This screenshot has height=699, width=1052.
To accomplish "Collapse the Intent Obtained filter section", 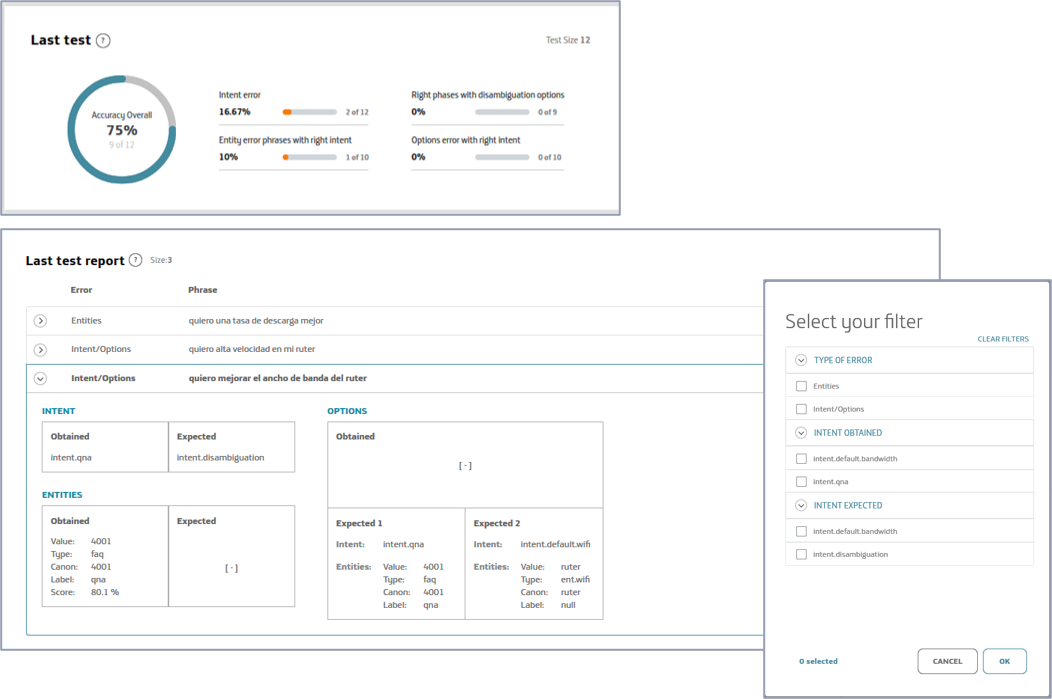I will pyautogui.click(x=801, y=433).
